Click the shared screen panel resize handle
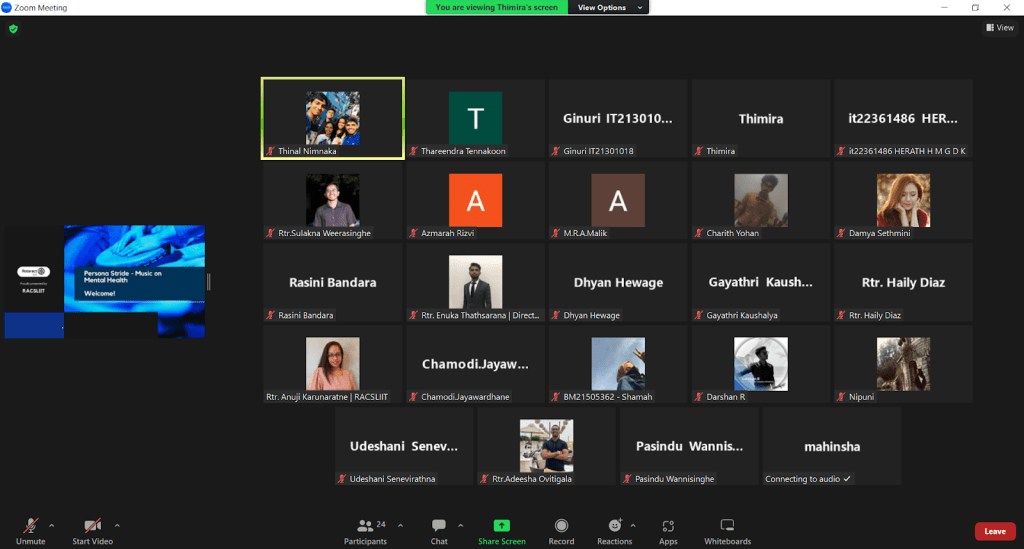The width and height of the screenshot is (1024, 549). tap(209, 281)
